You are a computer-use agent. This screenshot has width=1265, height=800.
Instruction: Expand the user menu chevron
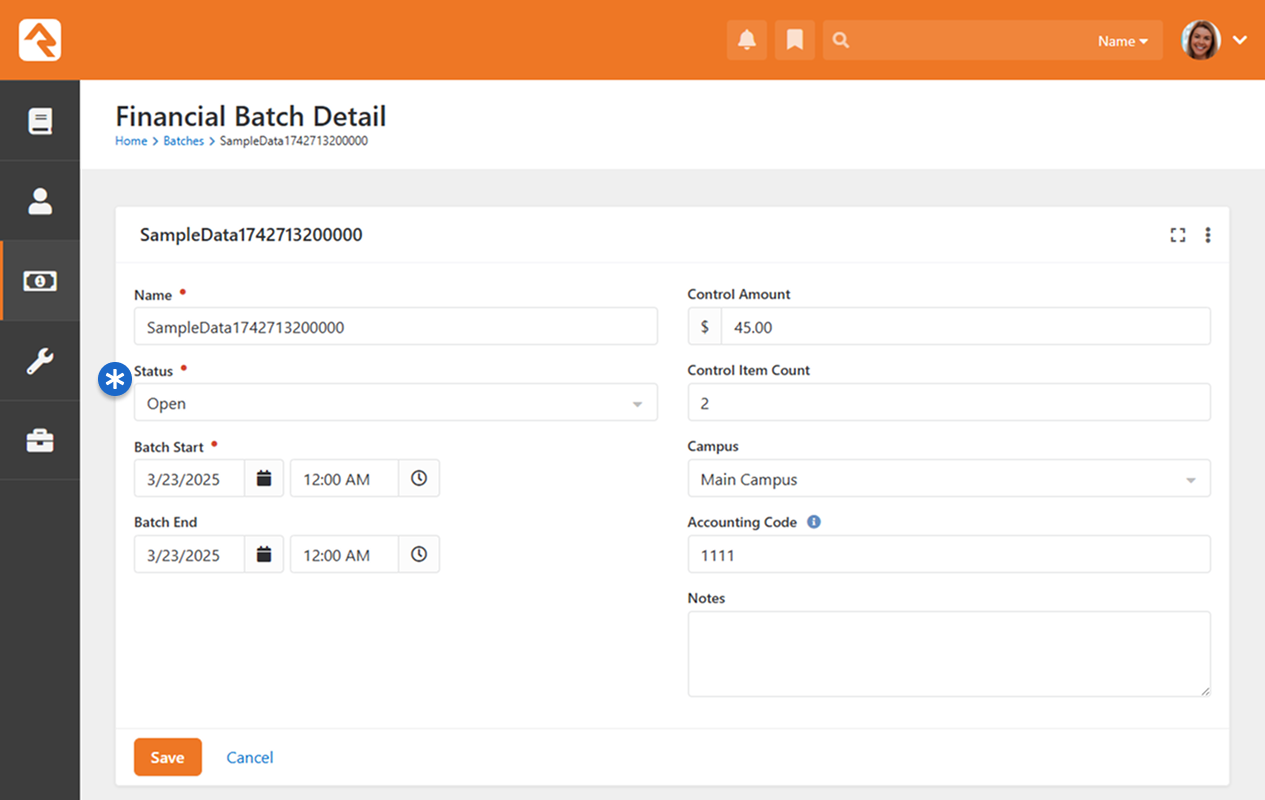click(1240, 41)
